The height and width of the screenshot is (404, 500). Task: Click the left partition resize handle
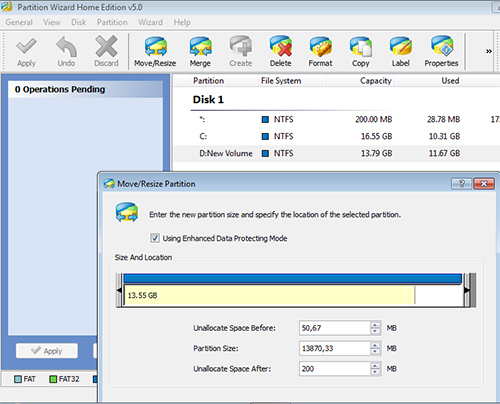[x=119, y=290]
